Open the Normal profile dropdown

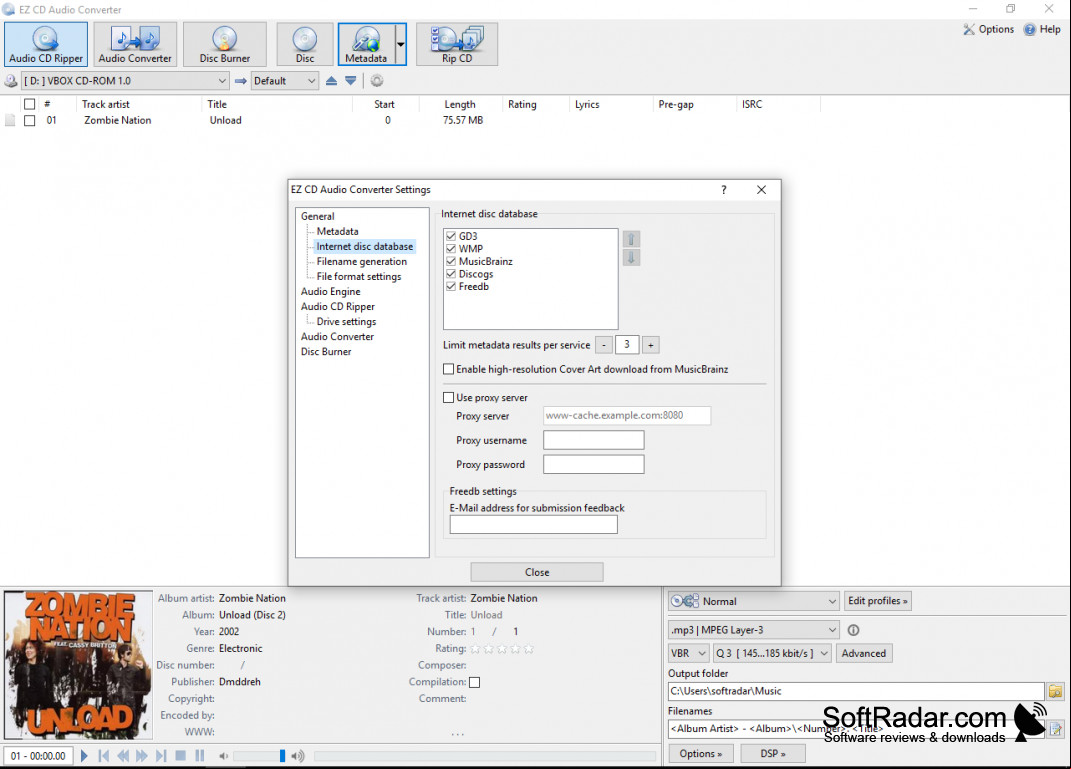753,602
